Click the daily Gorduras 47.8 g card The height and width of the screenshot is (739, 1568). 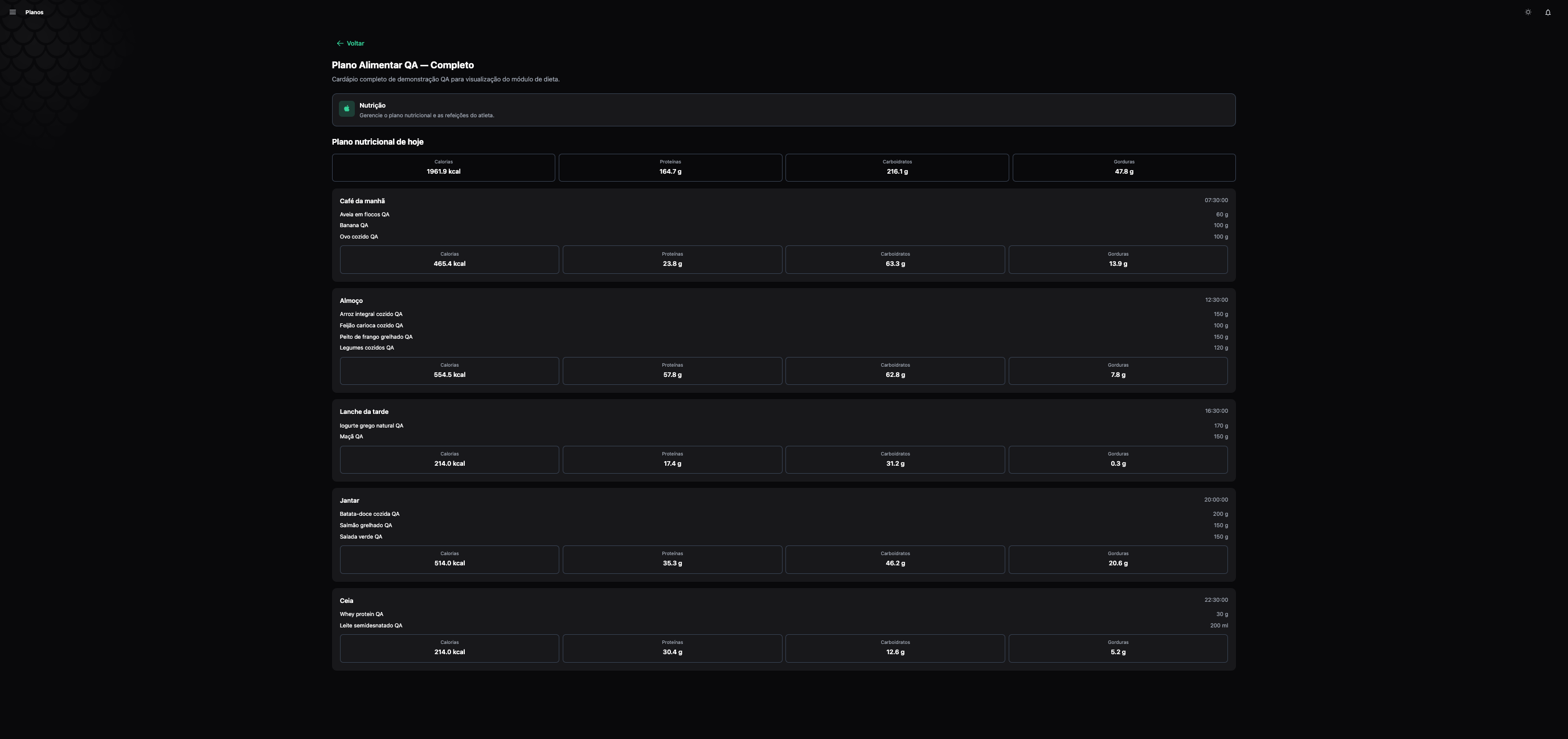tap(1124, 167)
